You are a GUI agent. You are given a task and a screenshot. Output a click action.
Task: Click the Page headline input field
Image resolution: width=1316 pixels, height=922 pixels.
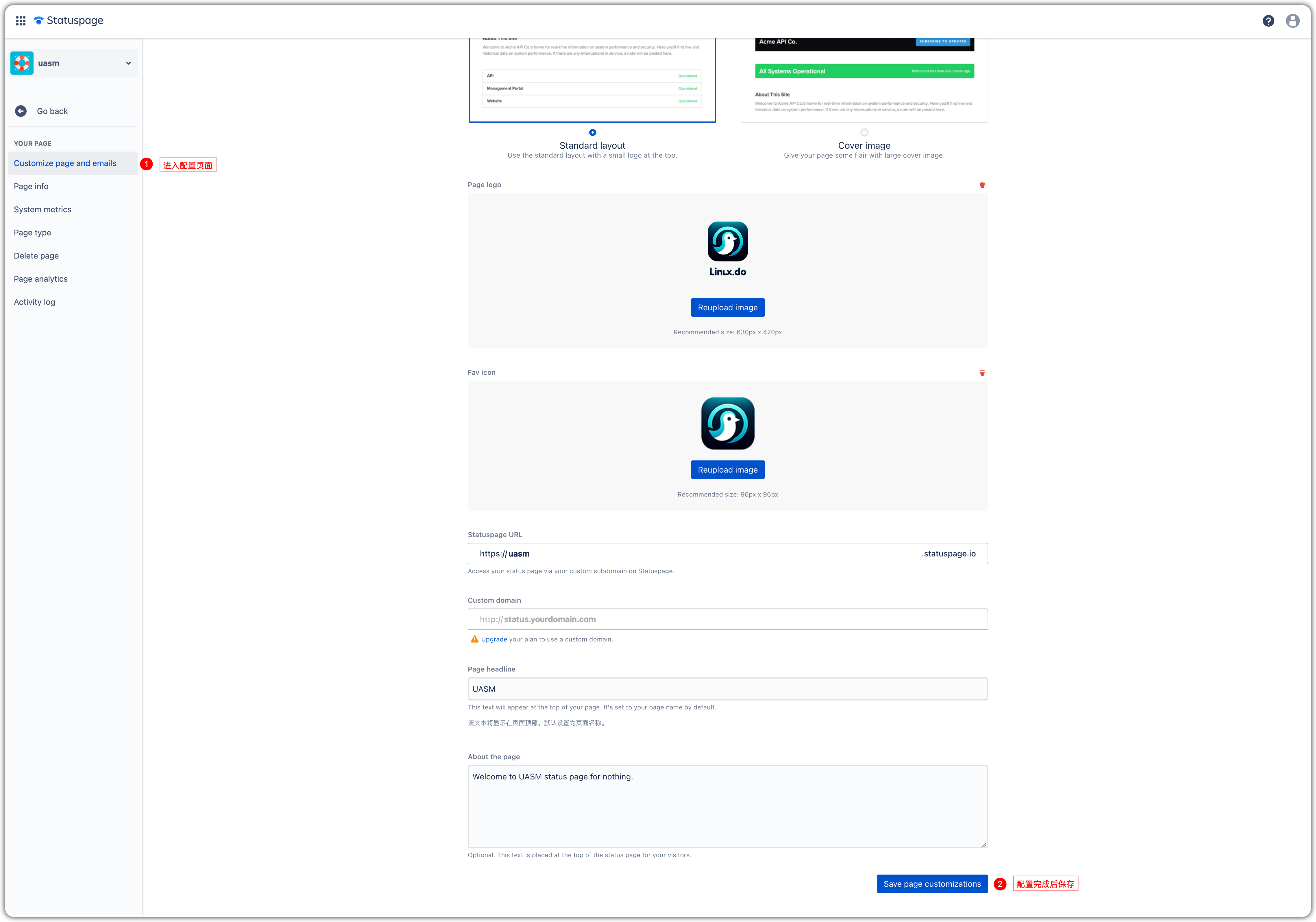[x=727, y=689]
